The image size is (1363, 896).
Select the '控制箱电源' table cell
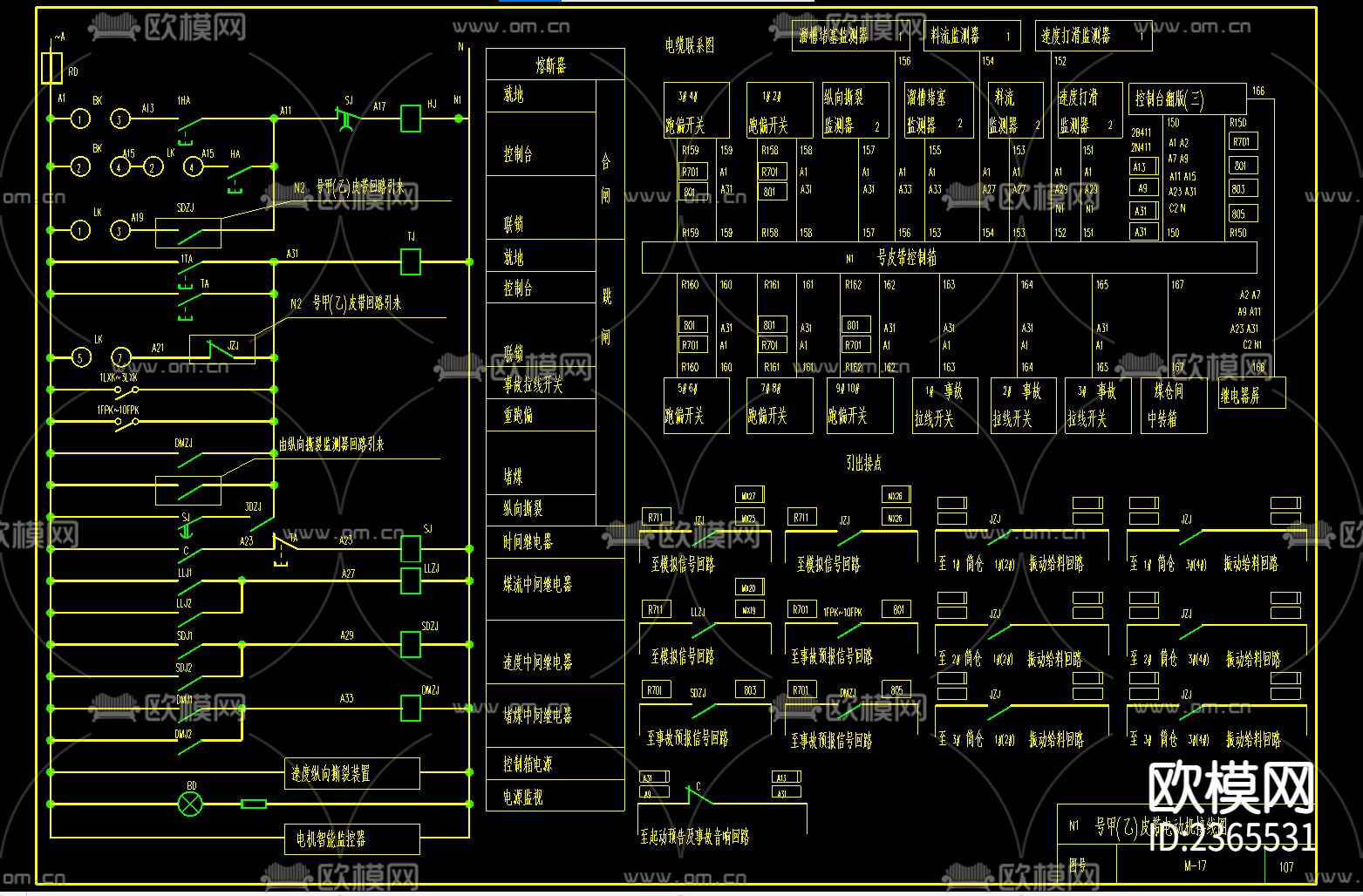click(555, 764)
